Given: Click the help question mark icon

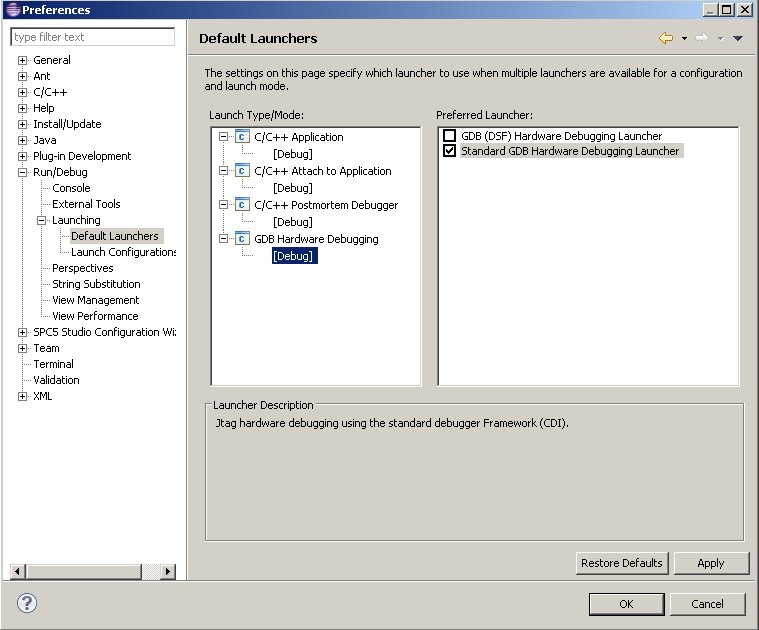Looking at the screenshot, I should [x=27, y=603].
